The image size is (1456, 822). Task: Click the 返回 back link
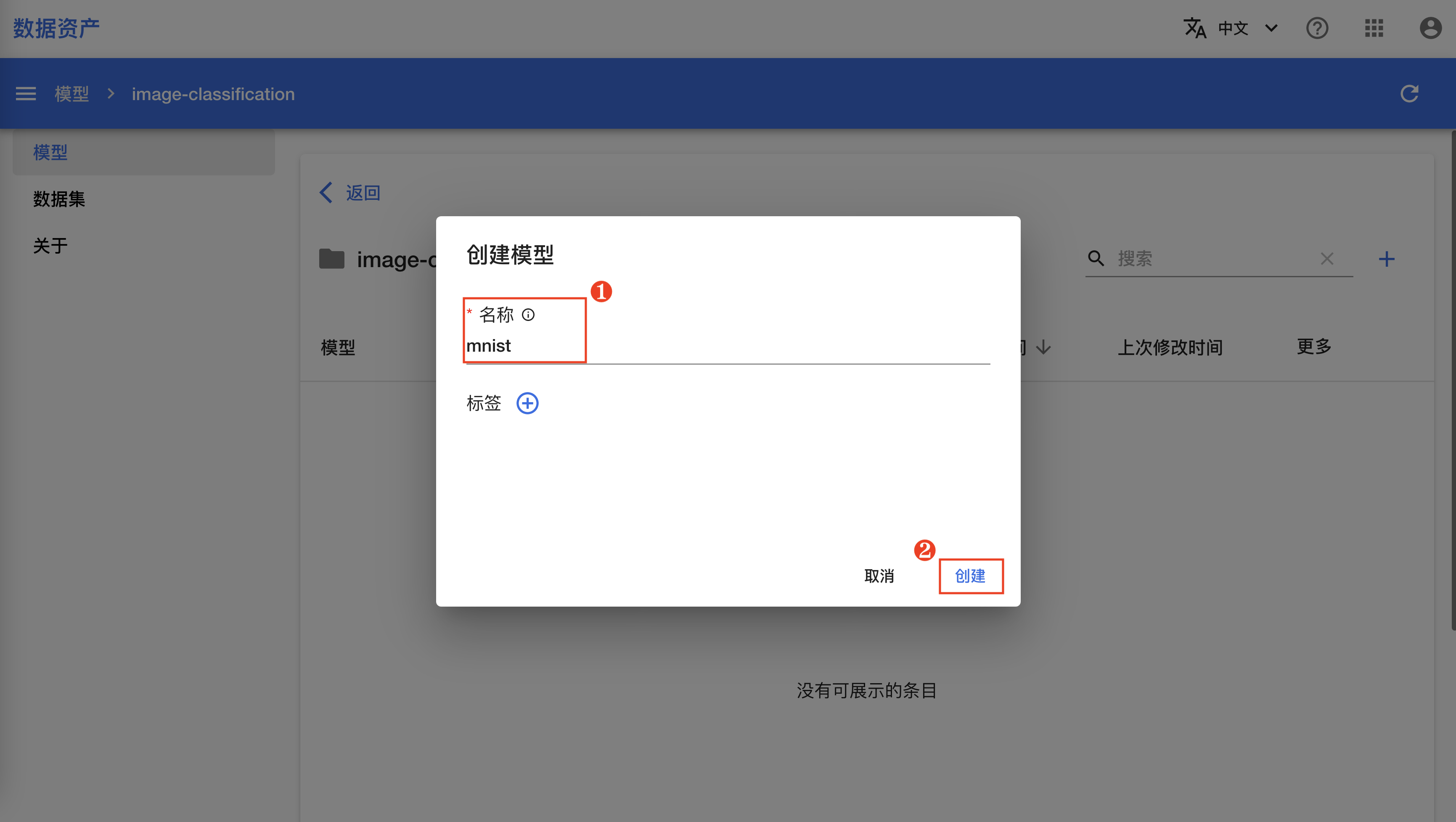point(363,193)
